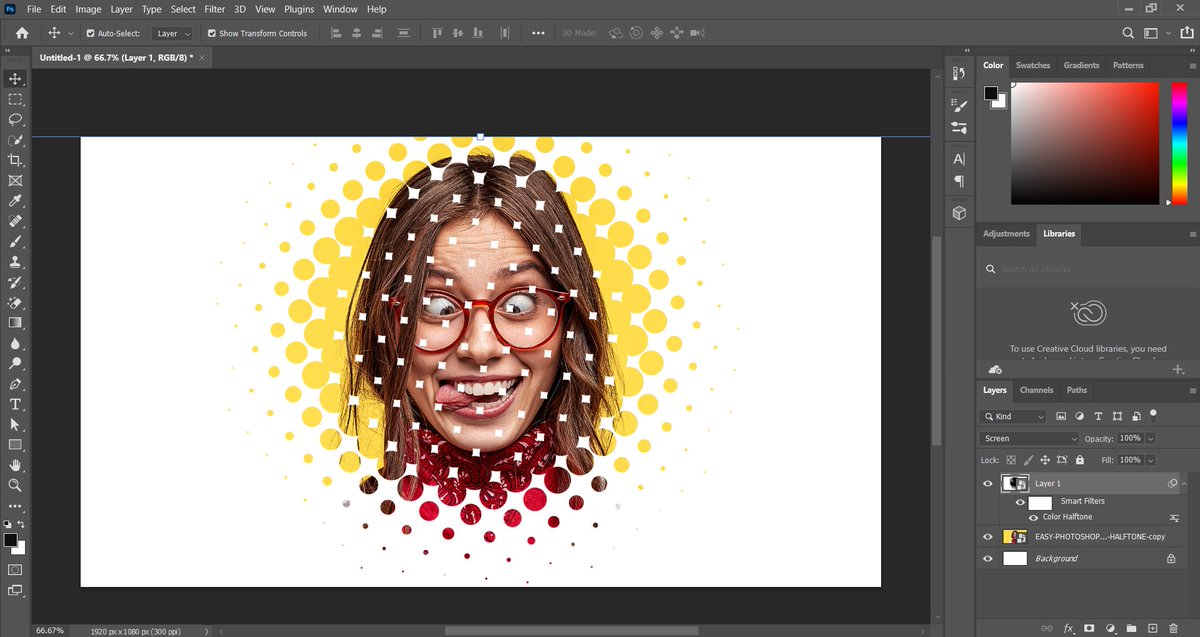Click the Delete layer trash icon
The image size is (1200, 637).
click(1172, 628)
